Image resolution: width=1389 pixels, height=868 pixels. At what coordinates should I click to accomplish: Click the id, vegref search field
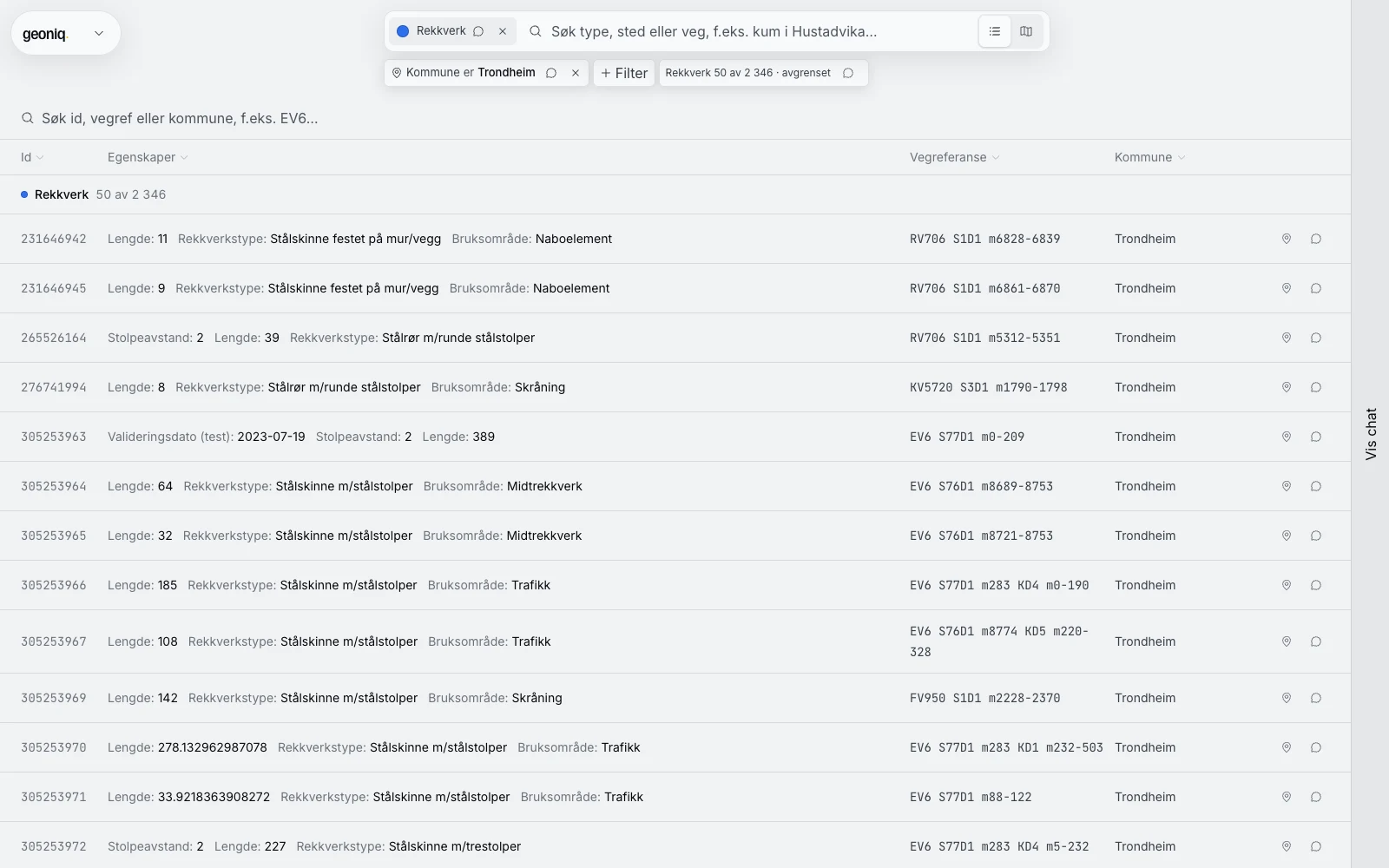[x=675, y=118]
